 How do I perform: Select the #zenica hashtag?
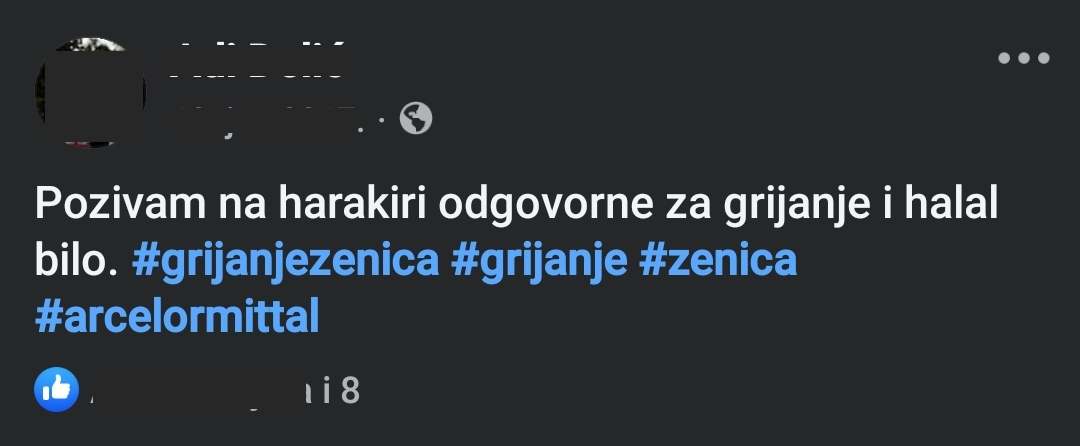[718, 261]
